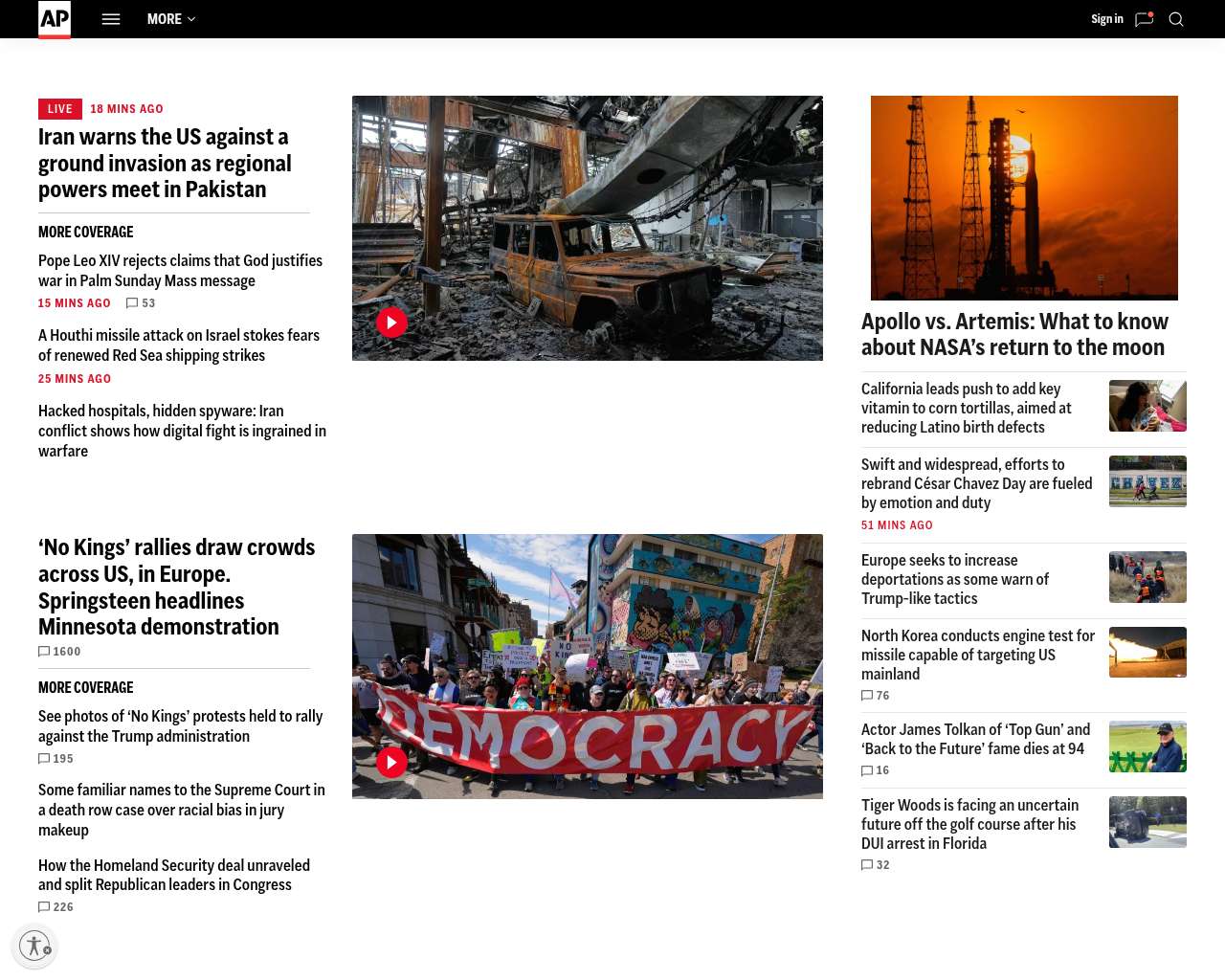Expand the MORE dropdown menu
This screenshot has height=980, width=1225.
[x=171, y=19]
